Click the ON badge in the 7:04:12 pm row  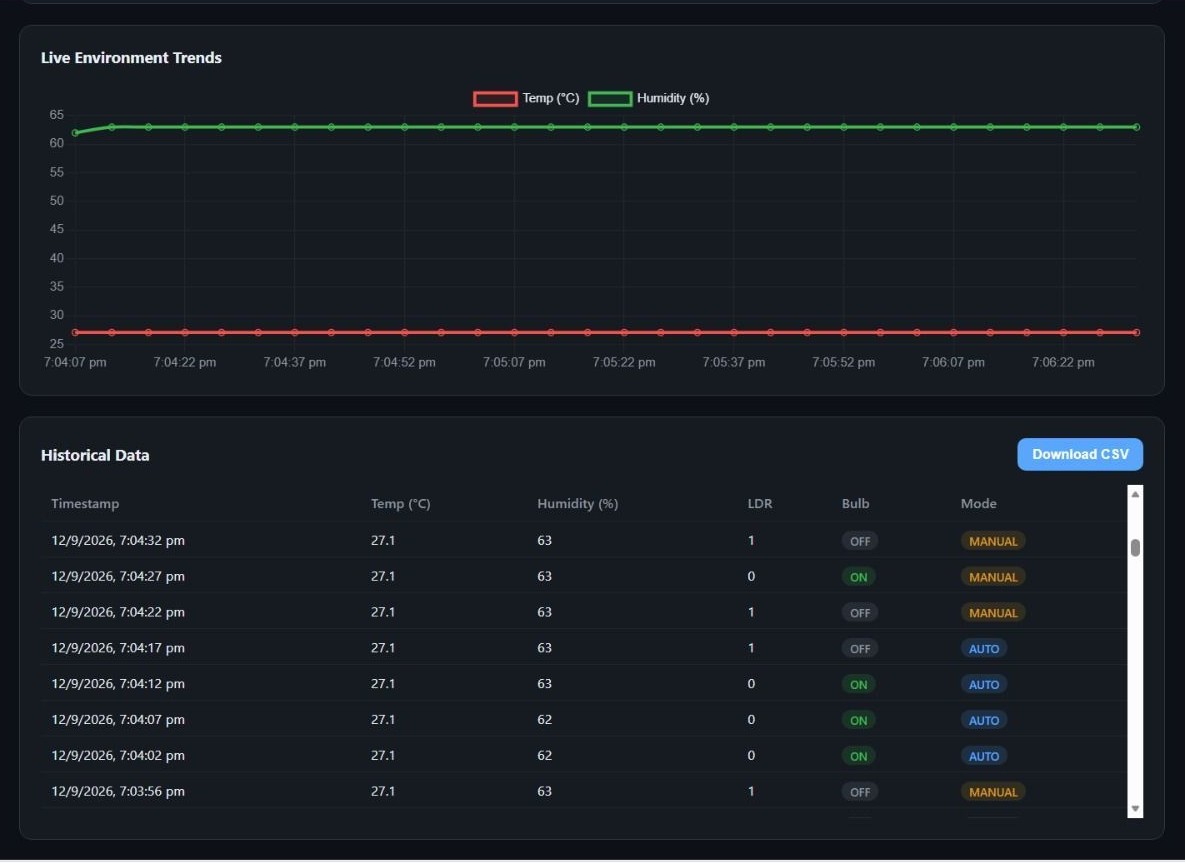(859, 686)
